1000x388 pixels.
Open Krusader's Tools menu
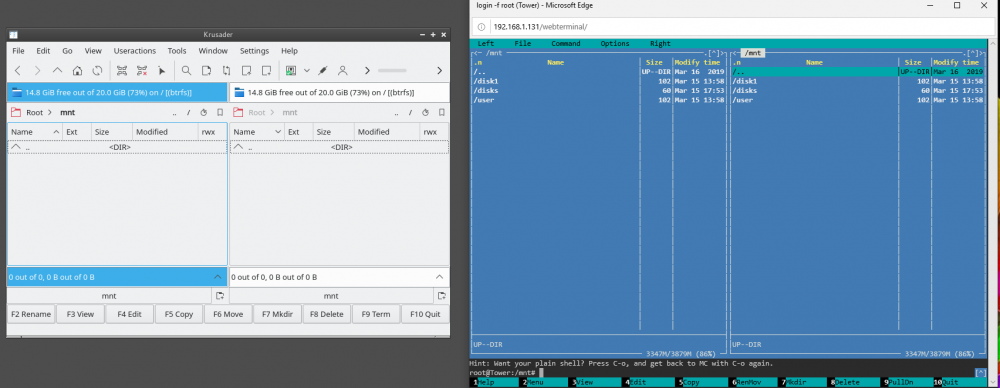[177, 51]
